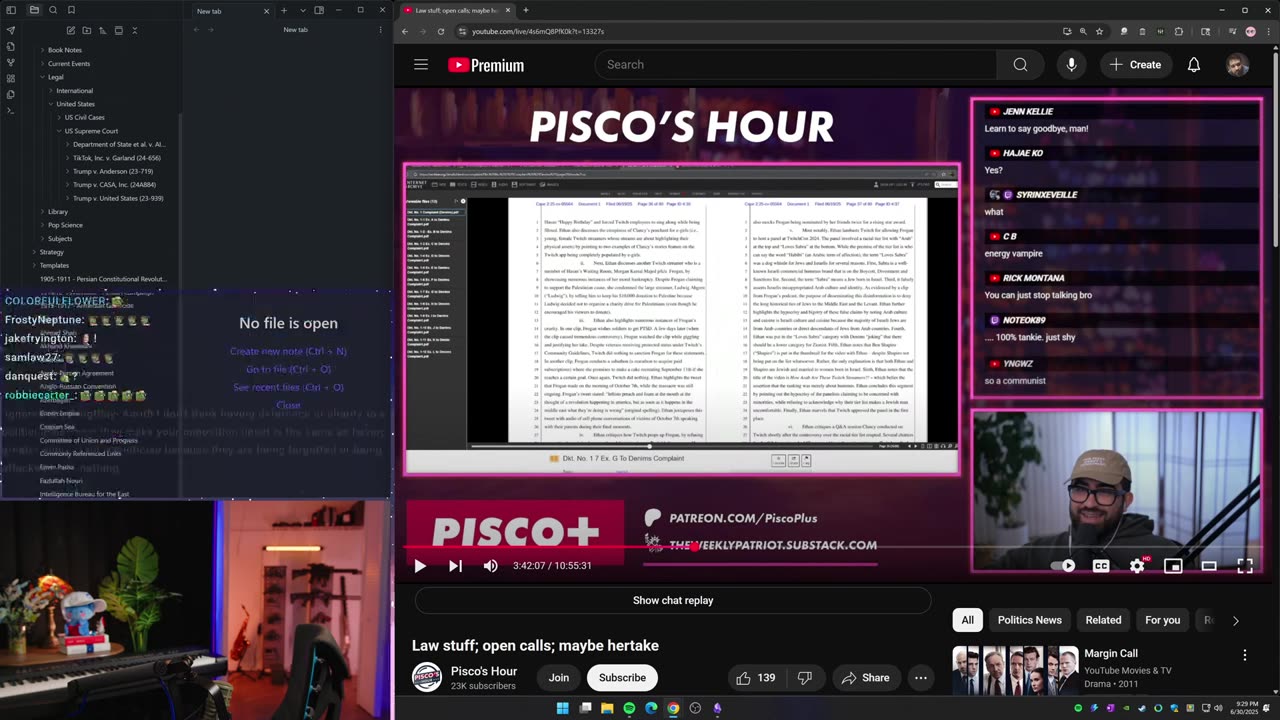Image resolution: width=1280 pixels, height=720 pixels.
Task: Open the YouTube guide hamburger menu
Action: (421, 65)
